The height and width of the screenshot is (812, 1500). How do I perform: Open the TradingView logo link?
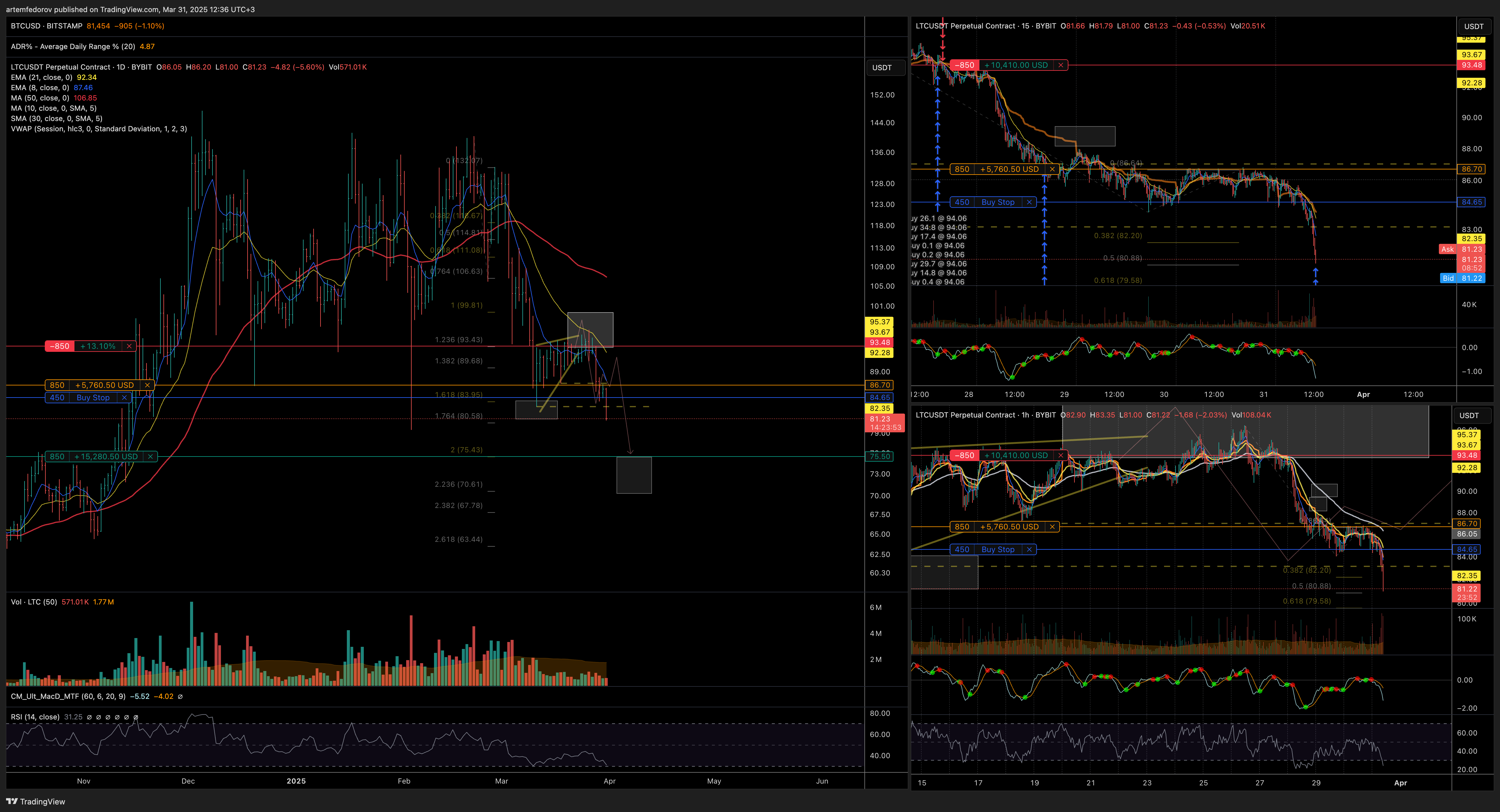(x=35, y=801)
